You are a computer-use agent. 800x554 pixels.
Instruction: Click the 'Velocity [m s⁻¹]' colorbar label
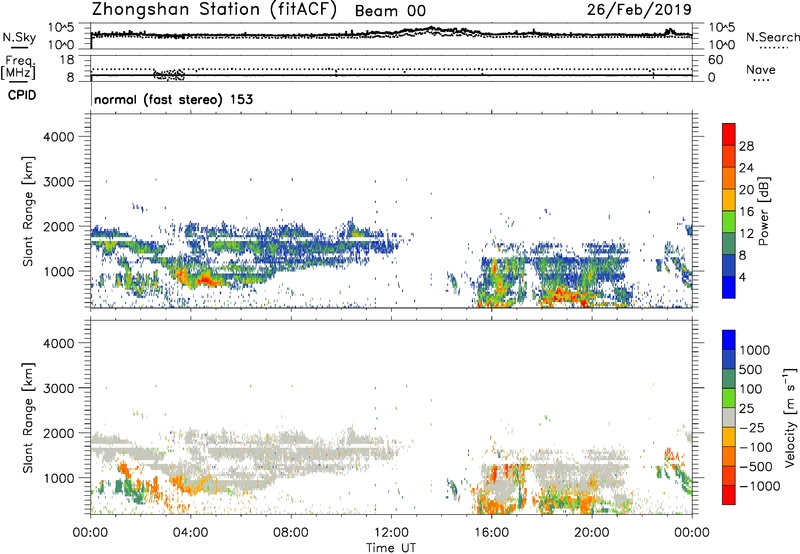coord(790,417)
